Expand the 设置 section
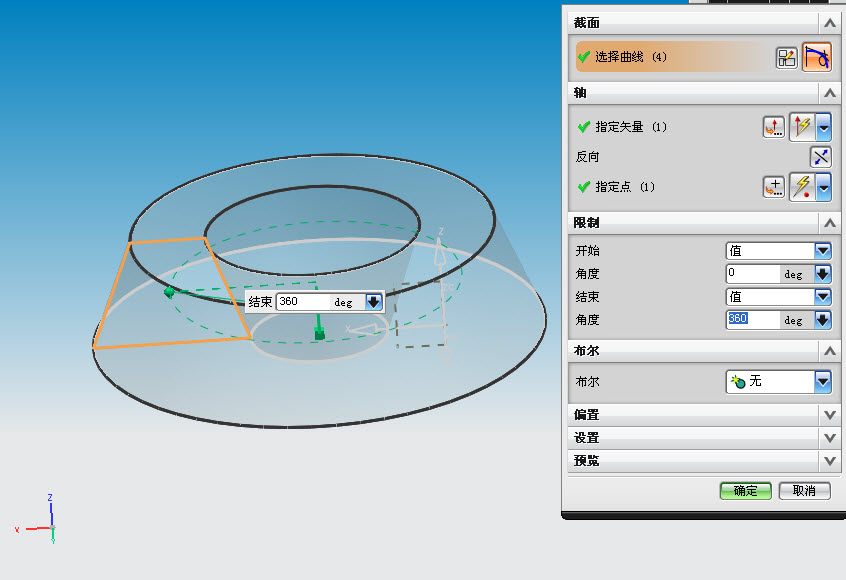Viewport: 846px width, 580px height. 829,438
